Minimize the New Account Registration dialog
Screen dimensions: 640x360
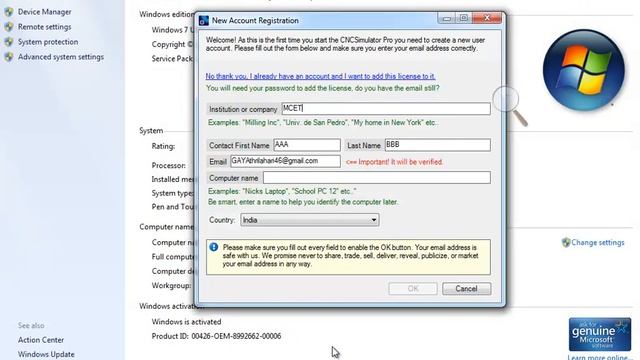pos(447,18)
